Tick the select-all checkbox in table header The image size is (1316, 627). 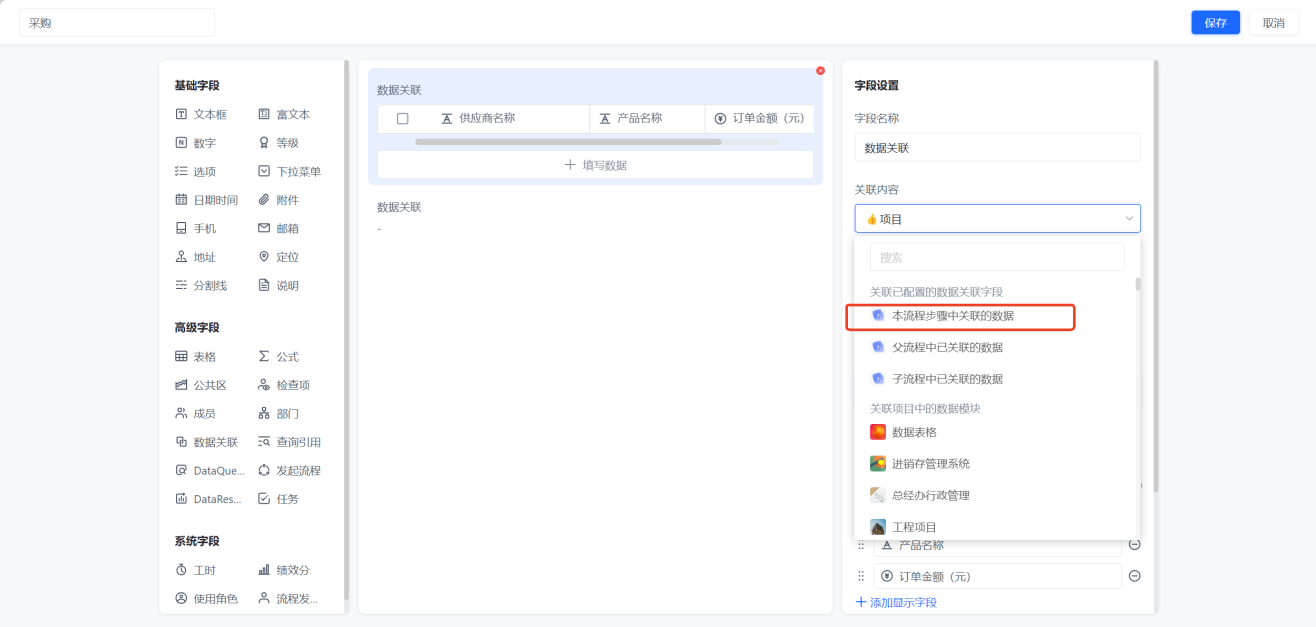403,118
